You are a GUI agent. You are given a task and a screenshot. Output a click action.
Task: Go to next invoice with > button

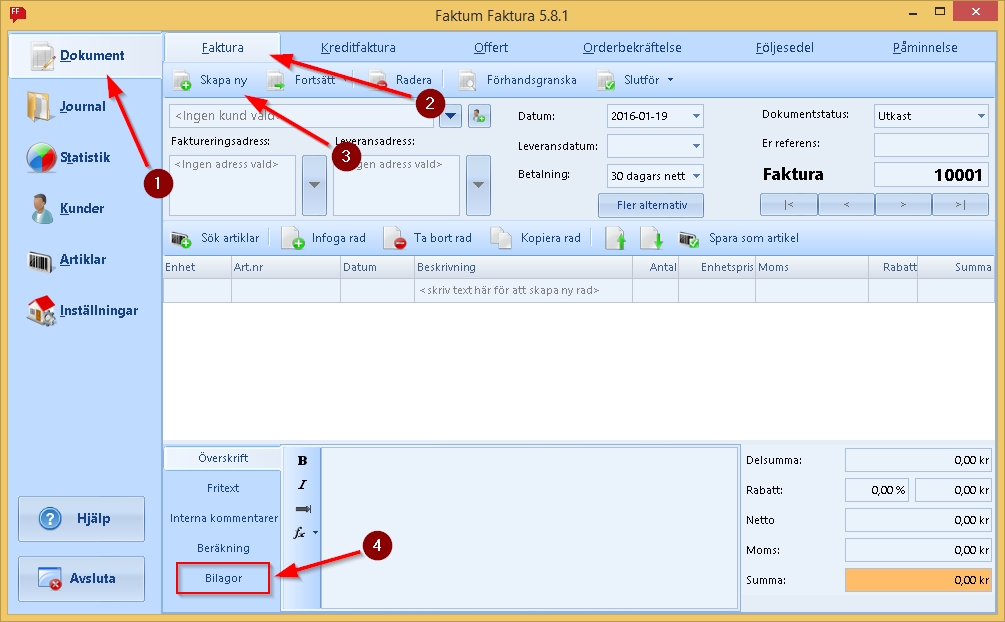[x=903, y=205]
